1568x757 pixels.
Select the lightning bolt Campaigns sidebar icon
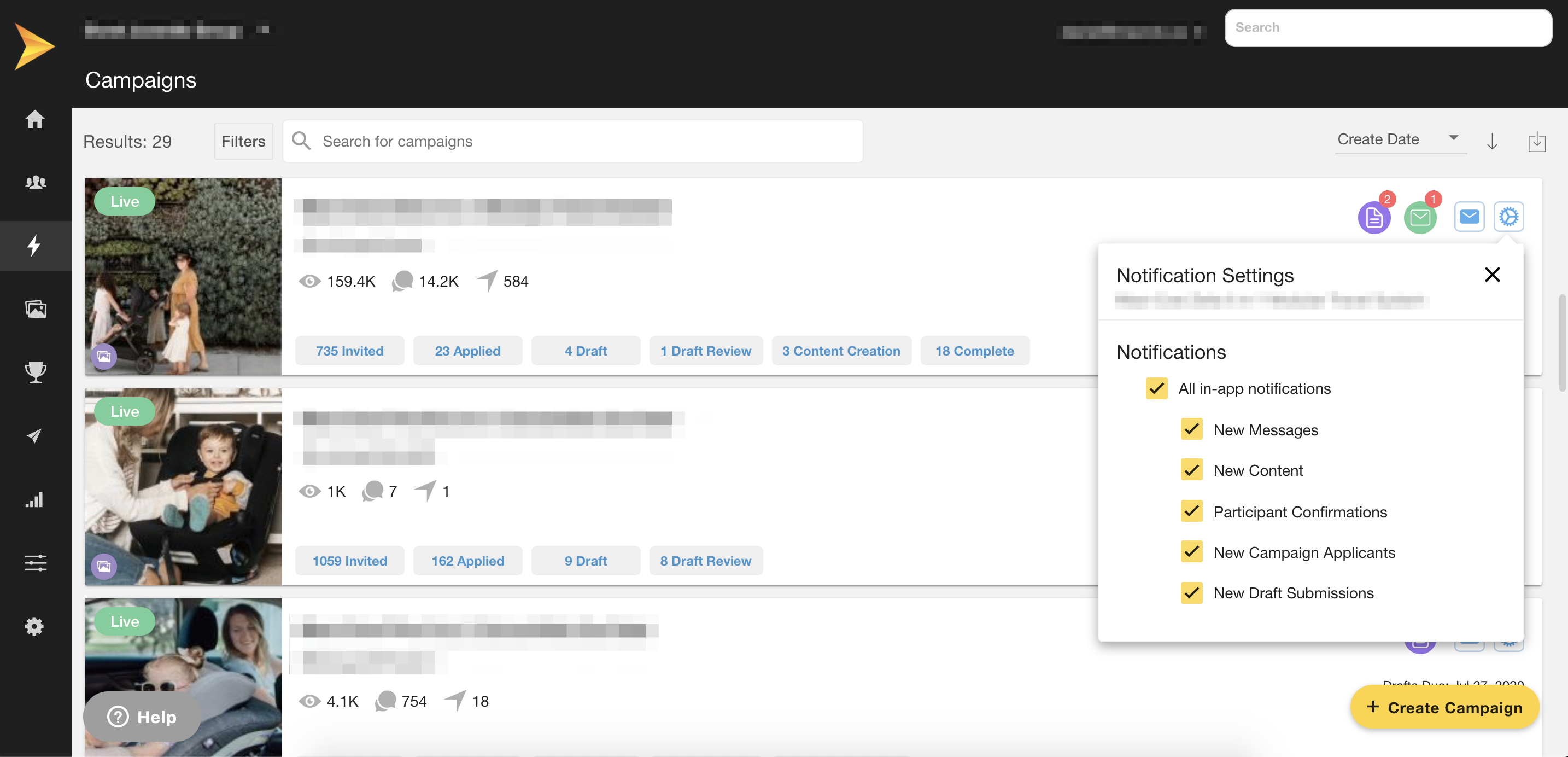[x=34, y=246]
